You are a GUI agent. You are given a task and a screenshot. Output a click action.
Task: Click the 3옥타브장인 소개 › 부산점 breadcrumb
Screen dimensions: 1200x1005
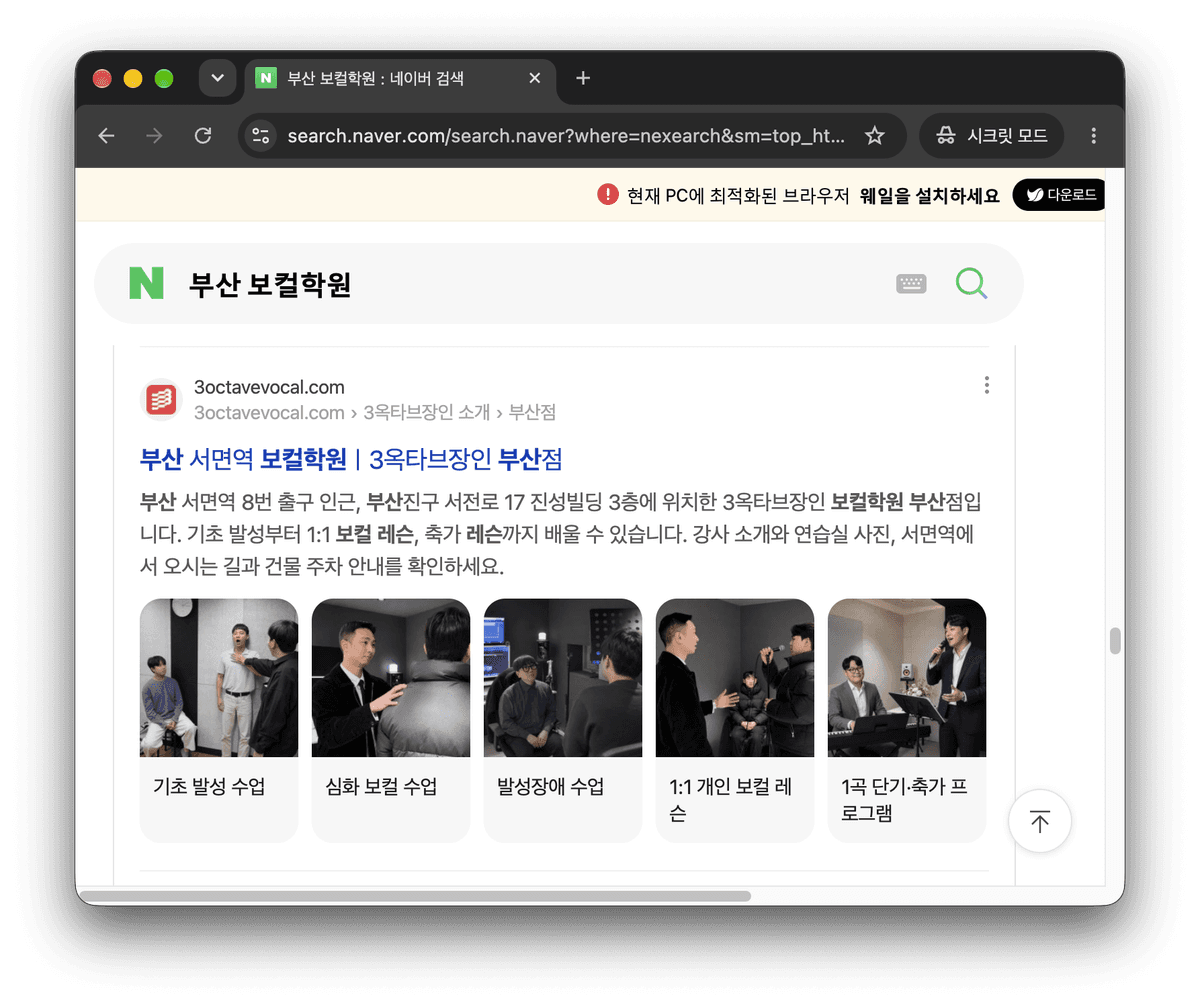tap(460, 412)
